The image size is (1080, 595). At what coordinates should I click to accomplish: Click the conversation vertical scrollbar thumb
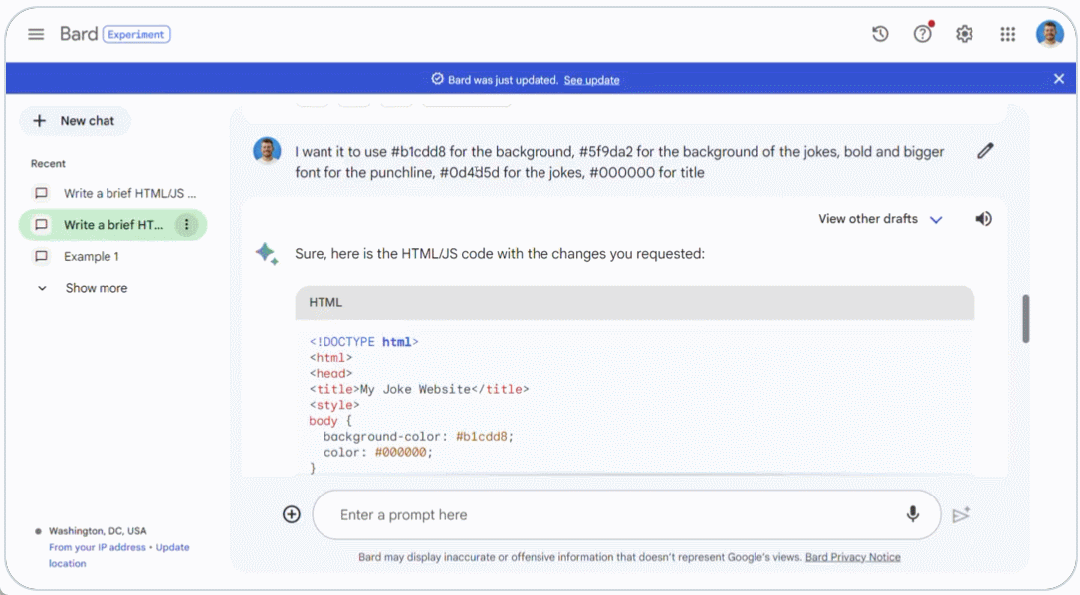(1026, 319)
